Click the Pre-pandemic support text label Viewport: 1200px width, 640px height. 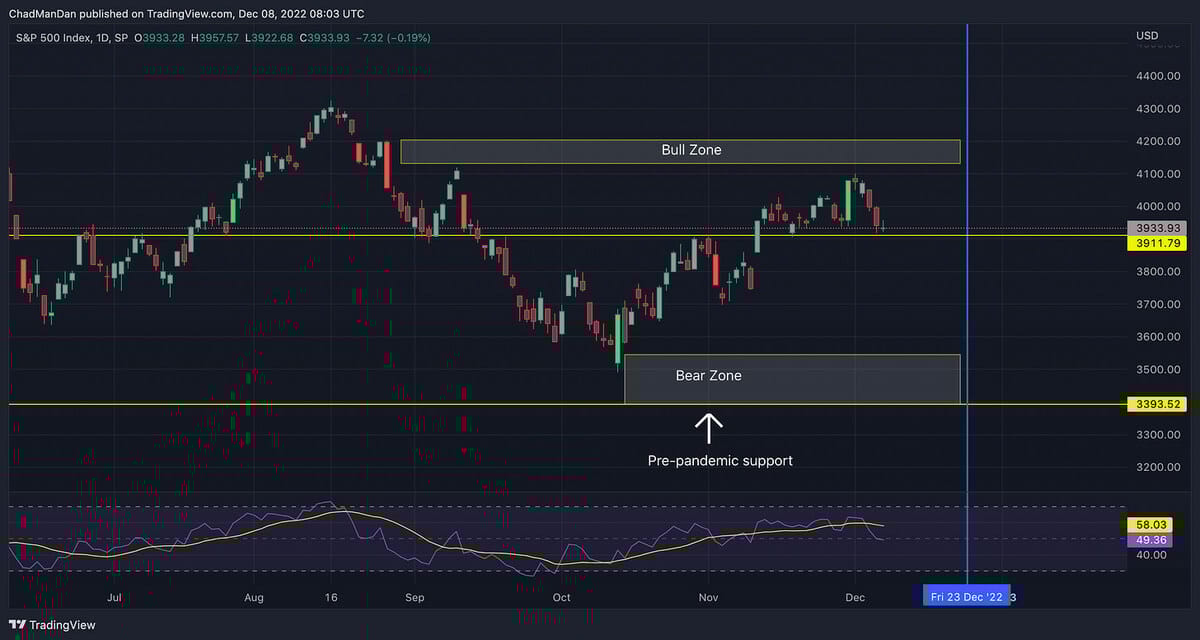tap(720, 461)
